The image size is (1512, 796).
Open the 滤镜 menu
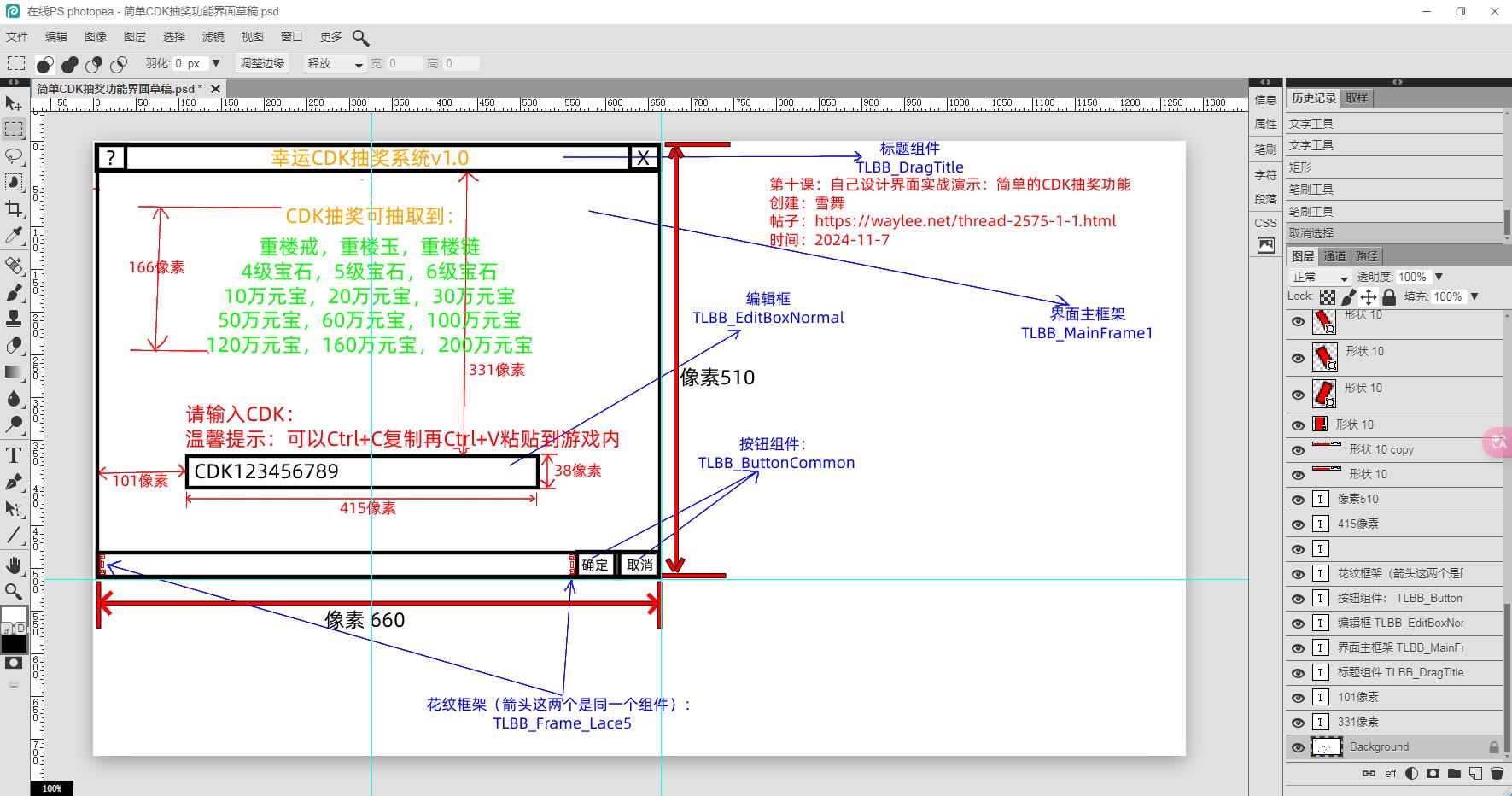(x=213, y=37)
